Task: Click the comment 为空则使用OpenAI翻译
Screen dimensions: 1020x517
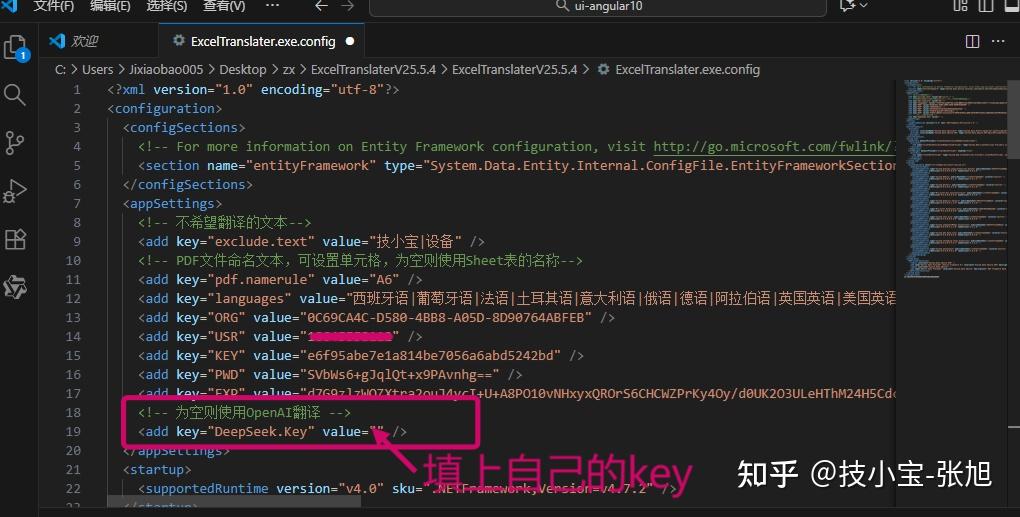Action: [x=247, y=412]
